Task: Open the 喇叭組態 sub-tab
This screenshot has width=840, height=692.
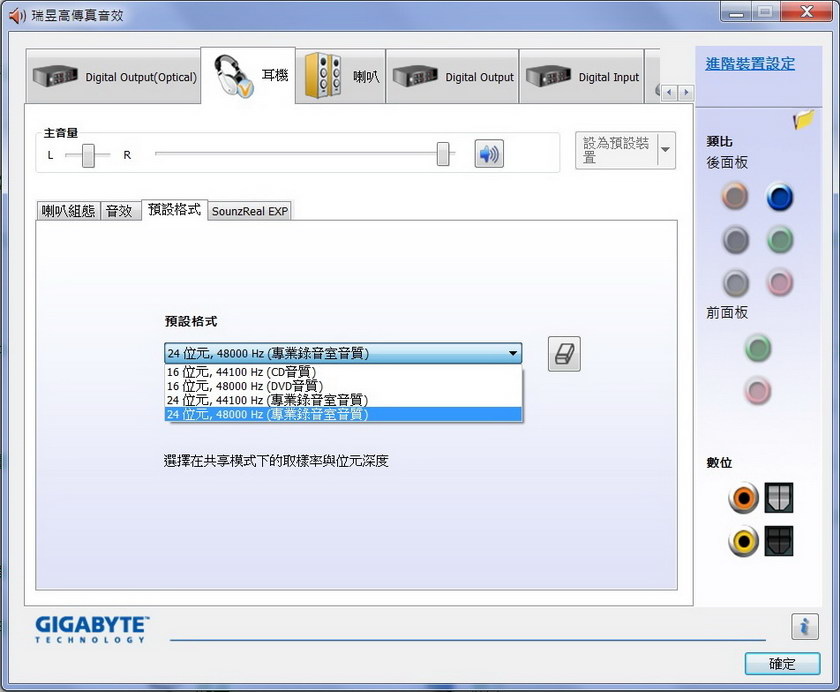Action: coord(69,211)
